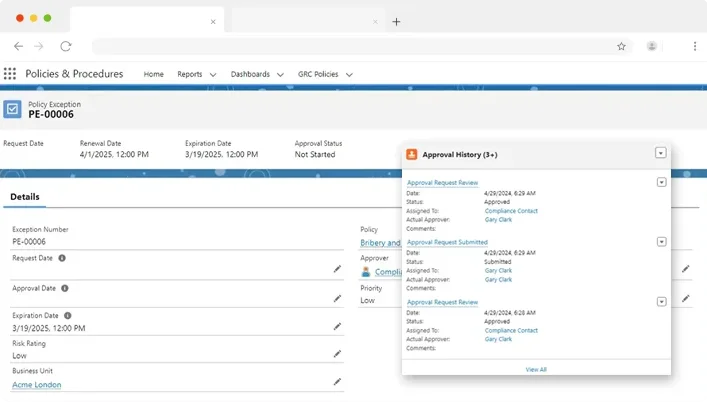Go to the Home nav item

point(153,74)
